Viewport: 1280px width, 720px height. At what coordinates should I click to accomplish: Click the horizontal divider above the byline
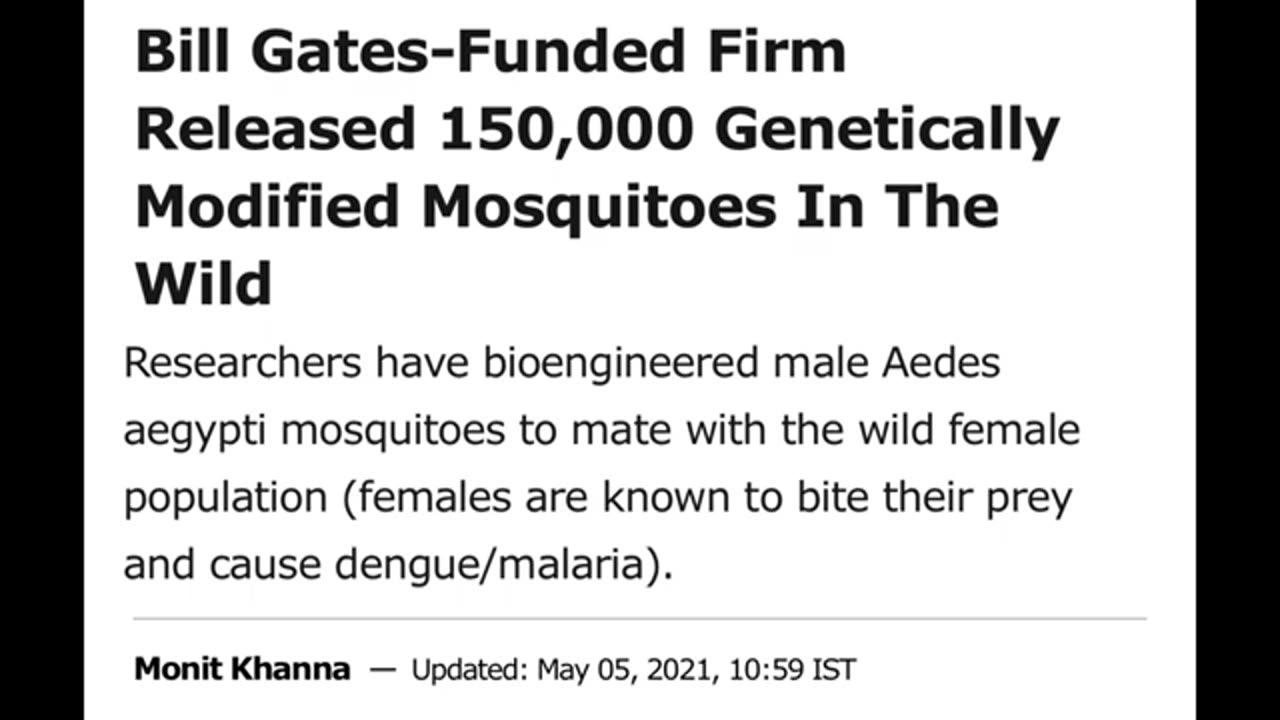point(640,619)
